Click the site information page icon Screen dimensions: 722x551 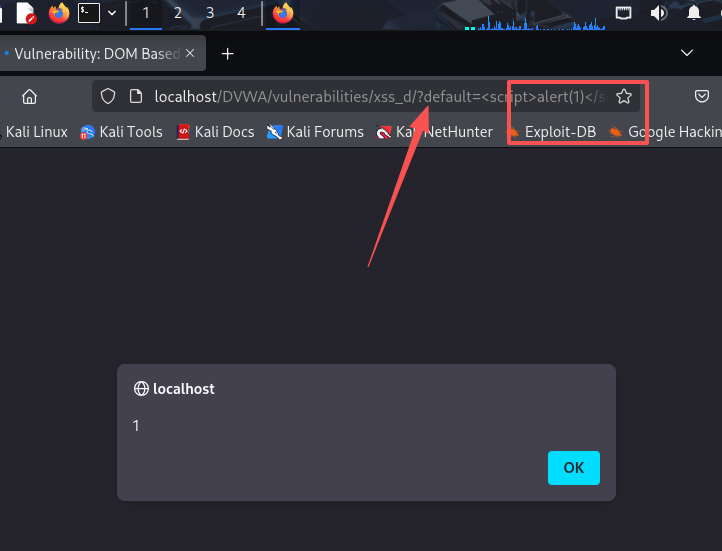click(136, 96)
